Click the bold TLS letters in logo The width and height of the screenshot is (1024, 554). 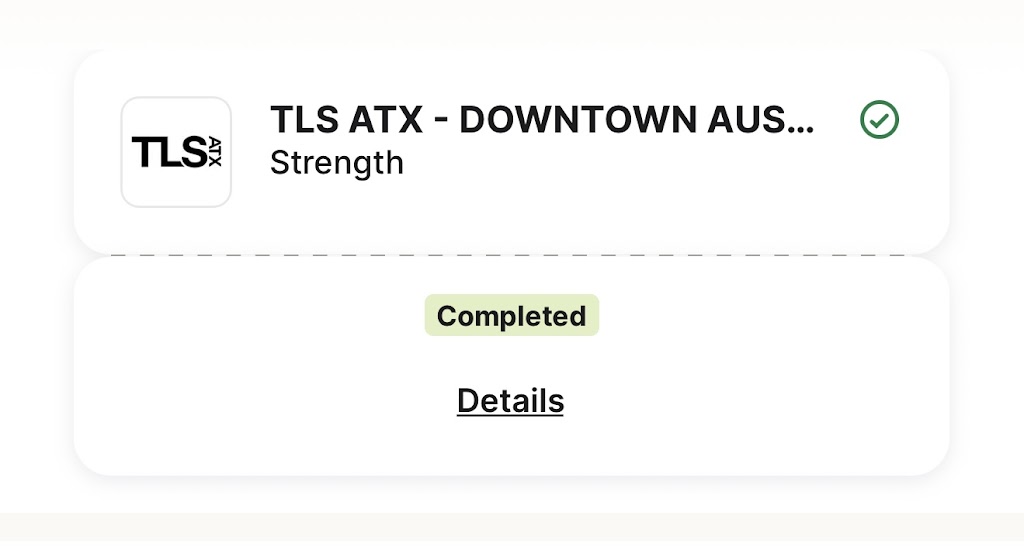click(168, 153)
